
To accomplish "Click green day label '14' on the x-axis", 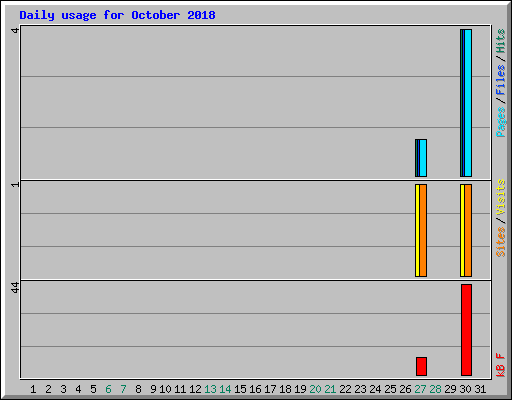I will [x=225, y=389].
